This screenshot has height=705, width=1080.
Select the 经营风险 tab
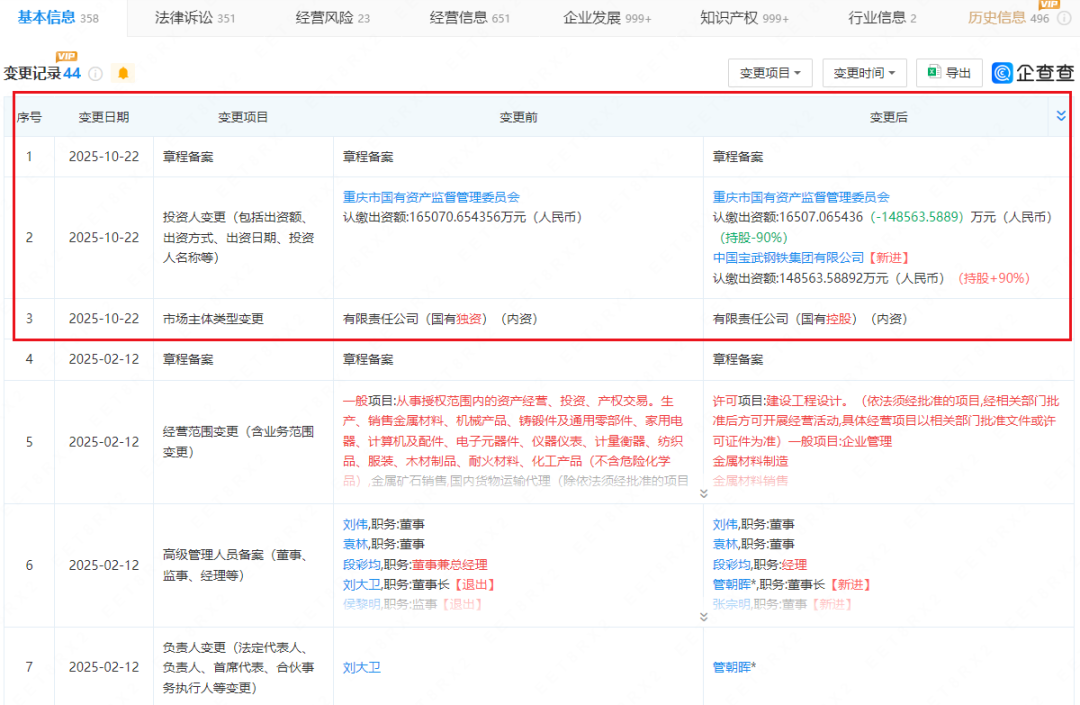pos(332,18)
